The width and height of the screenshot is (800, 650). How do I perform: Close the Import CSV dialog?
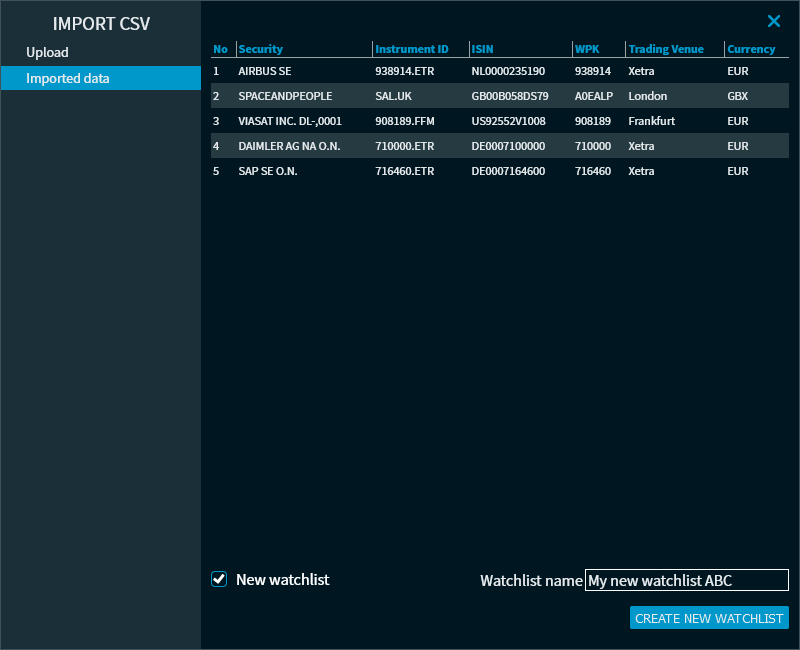pos(773,21)
